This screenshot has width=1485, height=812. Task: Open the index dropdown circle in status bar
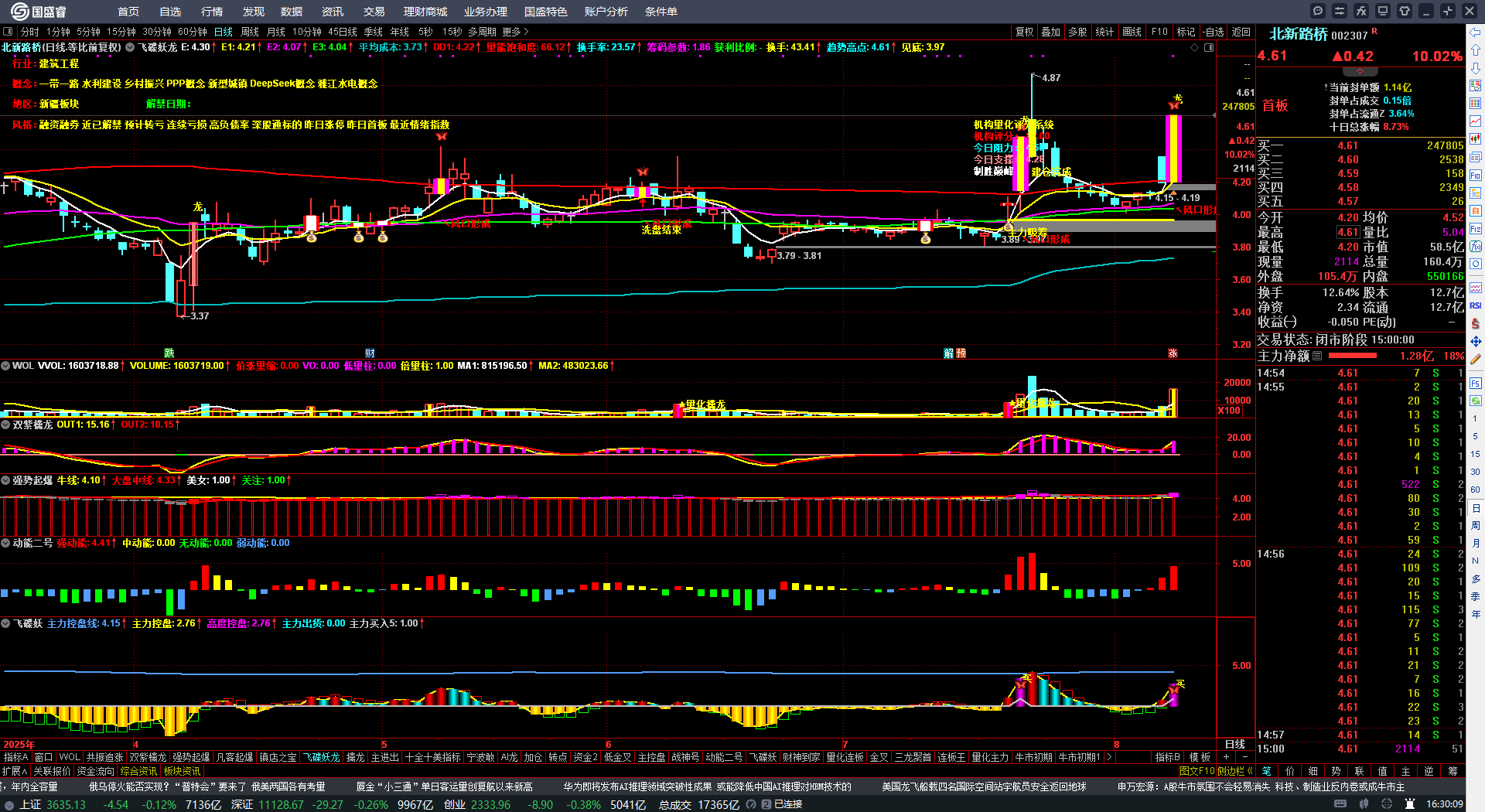point(9,804)
